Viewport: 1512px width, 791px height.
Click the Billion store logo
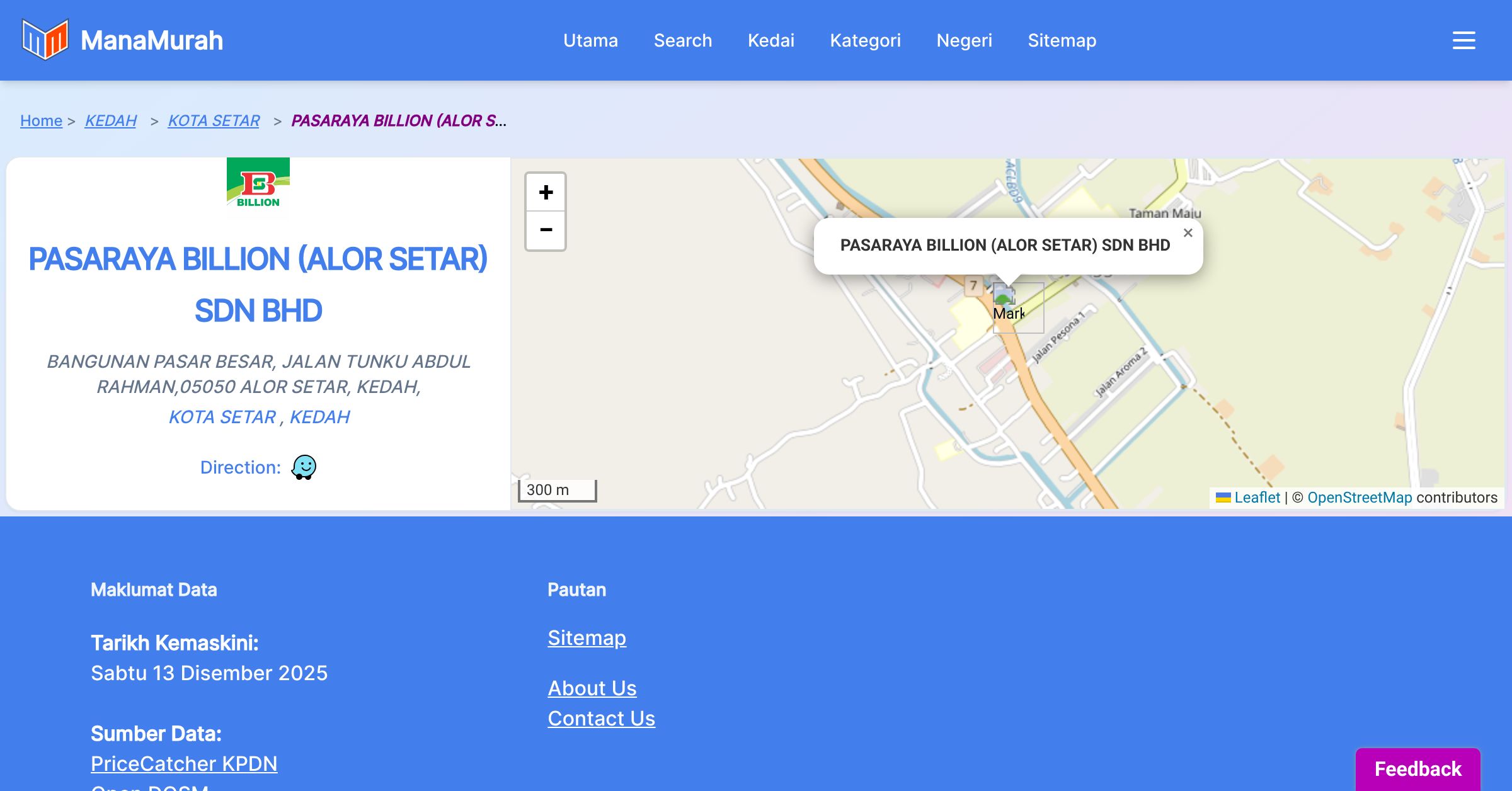(x=258, y=186)
